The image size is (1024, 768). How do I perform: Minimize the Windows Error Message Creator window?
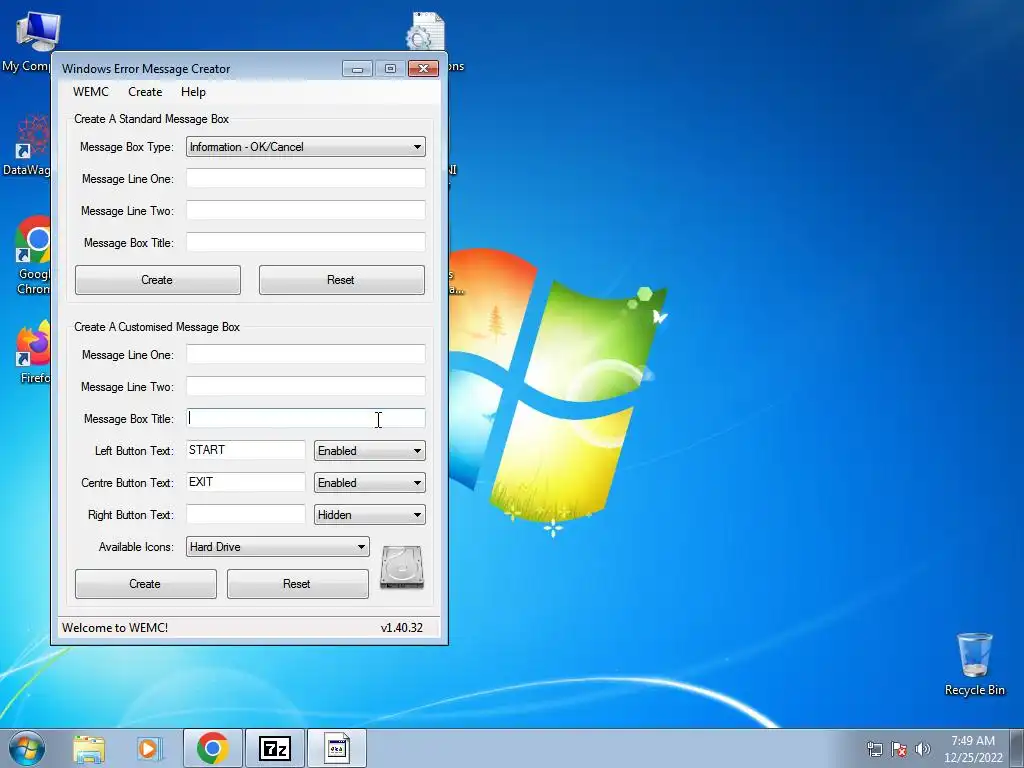(357, 69)
